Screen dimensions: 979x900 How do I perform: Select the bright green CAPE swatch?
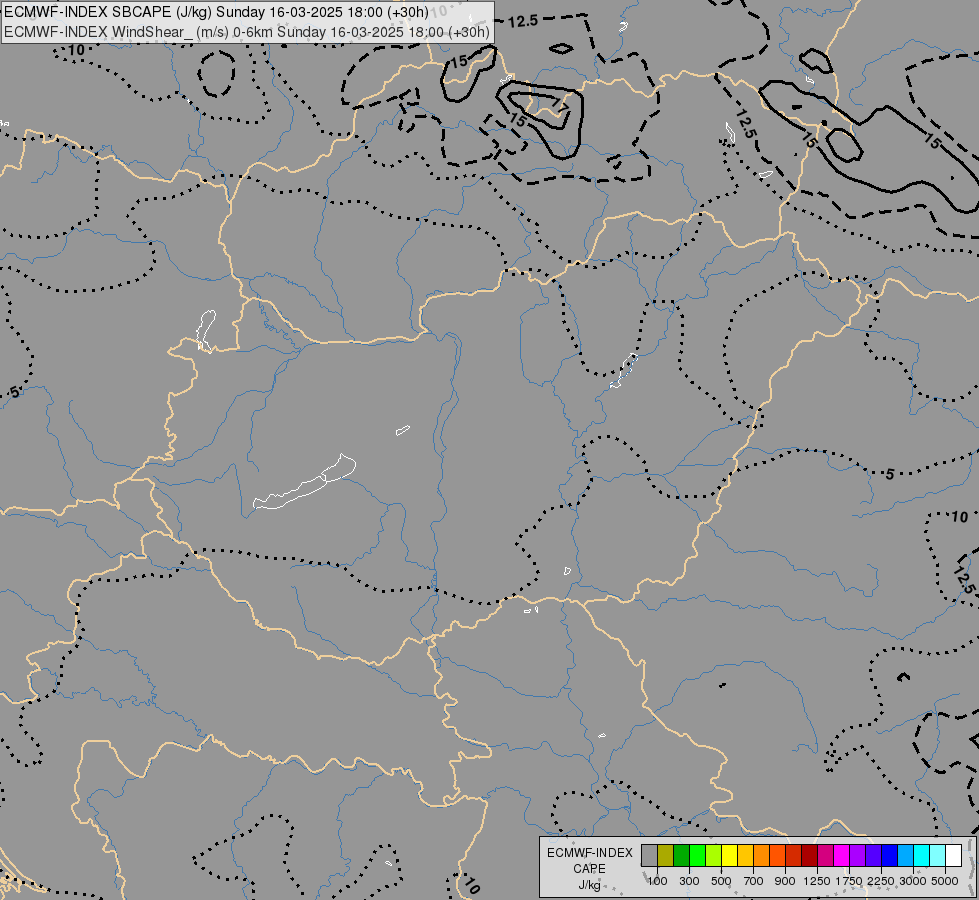point(697,855)
